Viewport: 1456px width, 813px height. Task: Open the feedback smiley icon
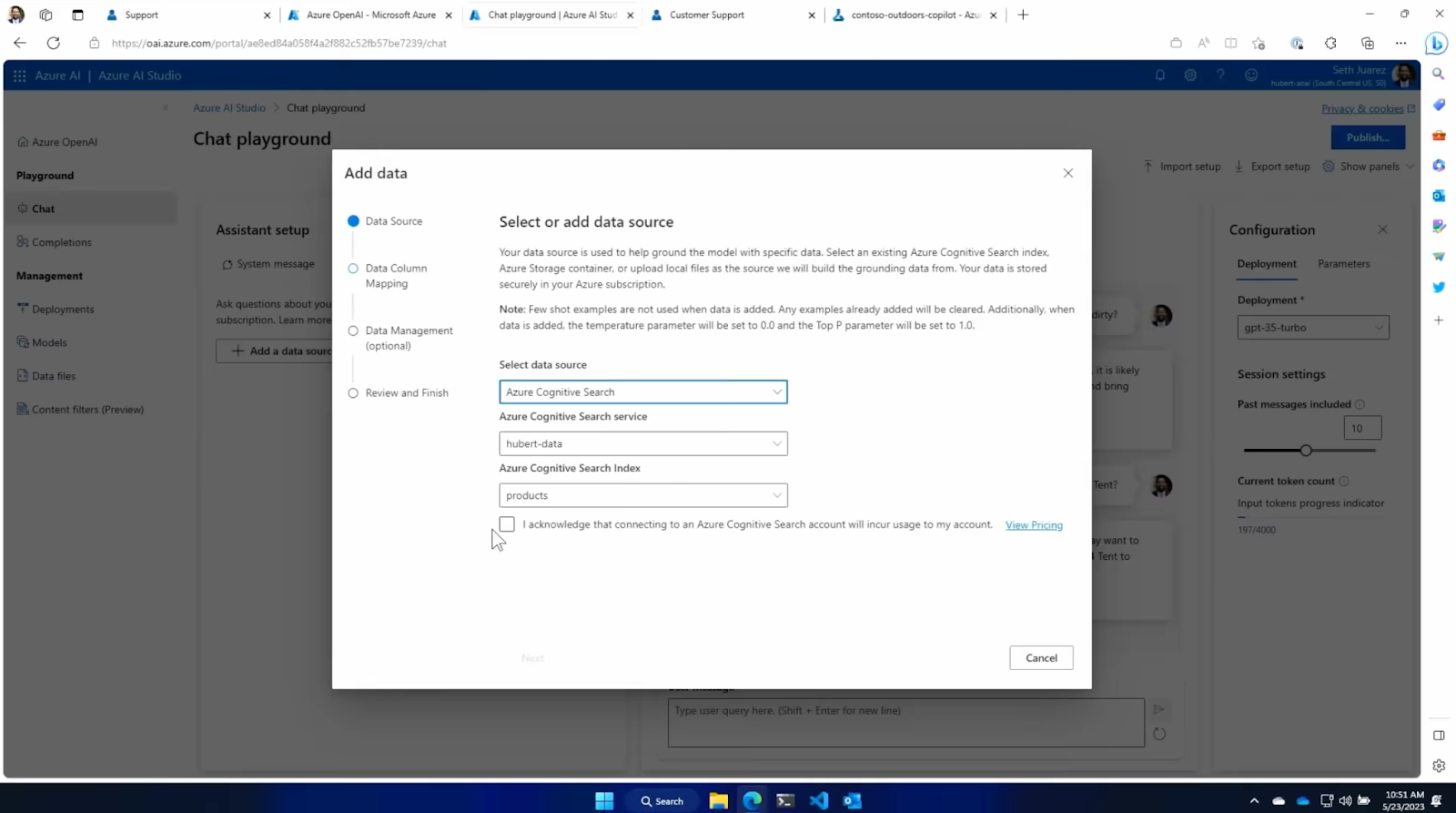(x=1251, y=76)
